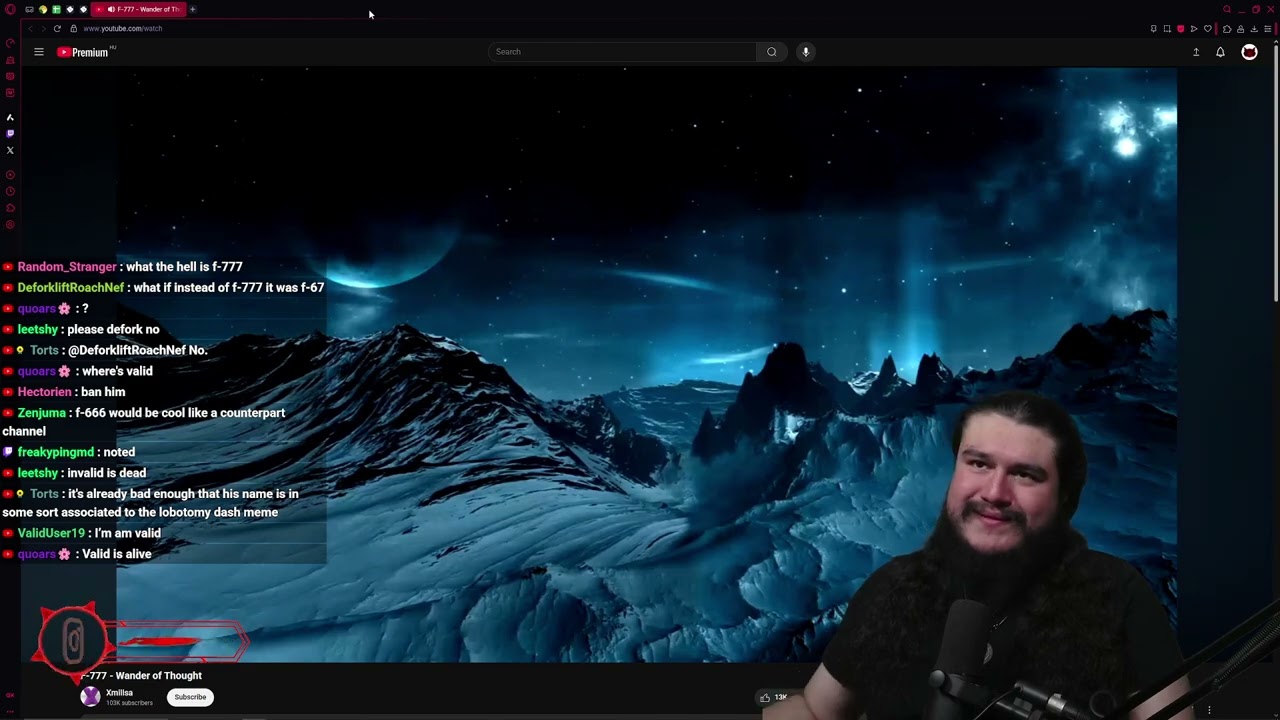
Task: Click the lock site info icon
Action: pyautogui.click(x=73, y=28)
